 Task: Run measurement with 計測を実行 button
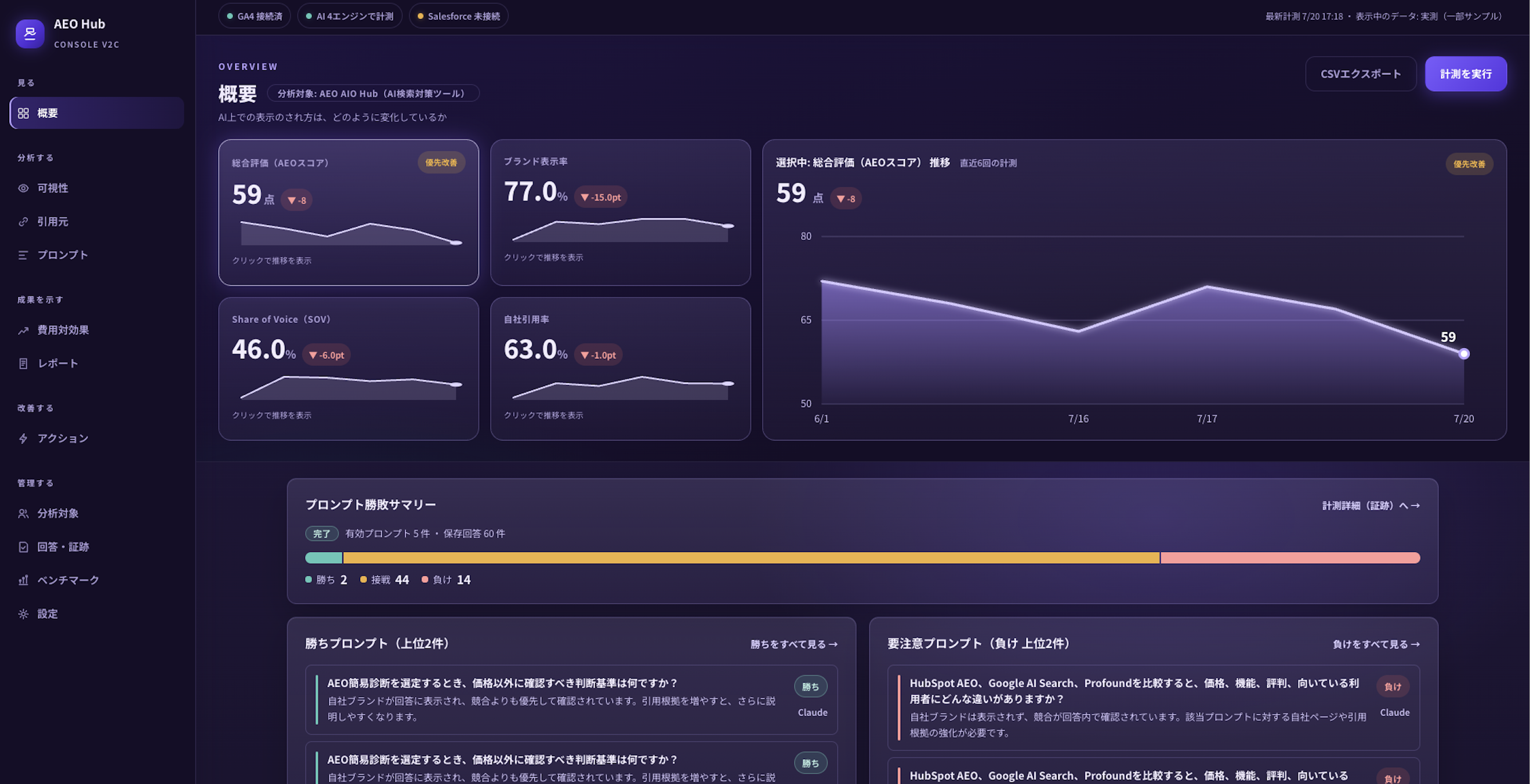coord(1465,74)
